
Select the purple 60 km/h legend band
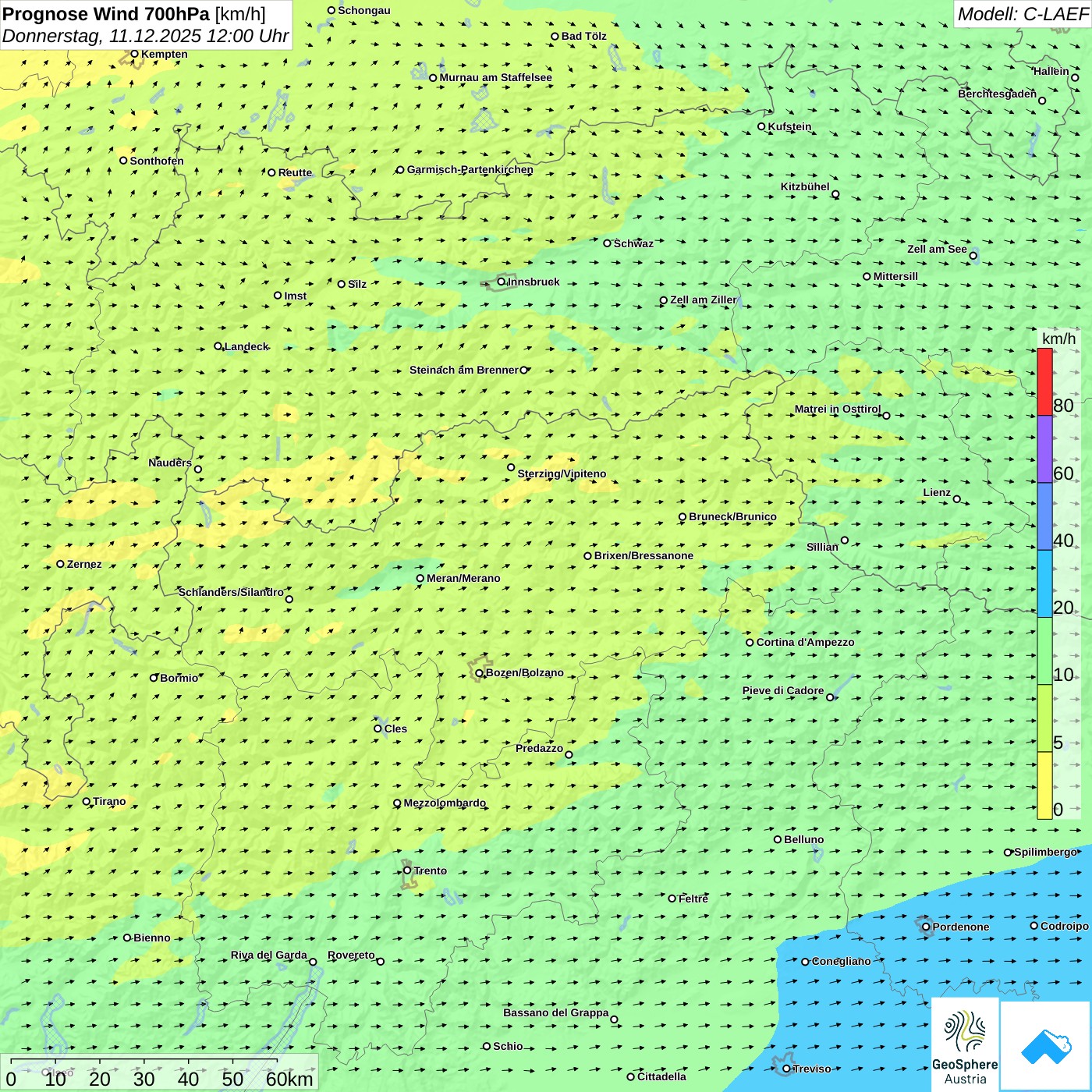point(1044,449)
